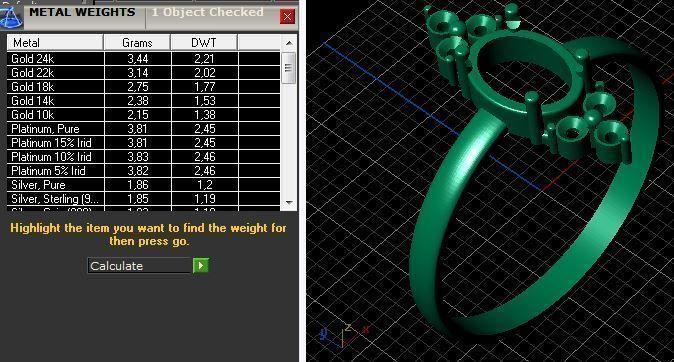Click the green Go arrow beside Calculate
Image resolution: width=674 pixels, height=362 pixels.
pyautogui.click(x=201, y=266)
